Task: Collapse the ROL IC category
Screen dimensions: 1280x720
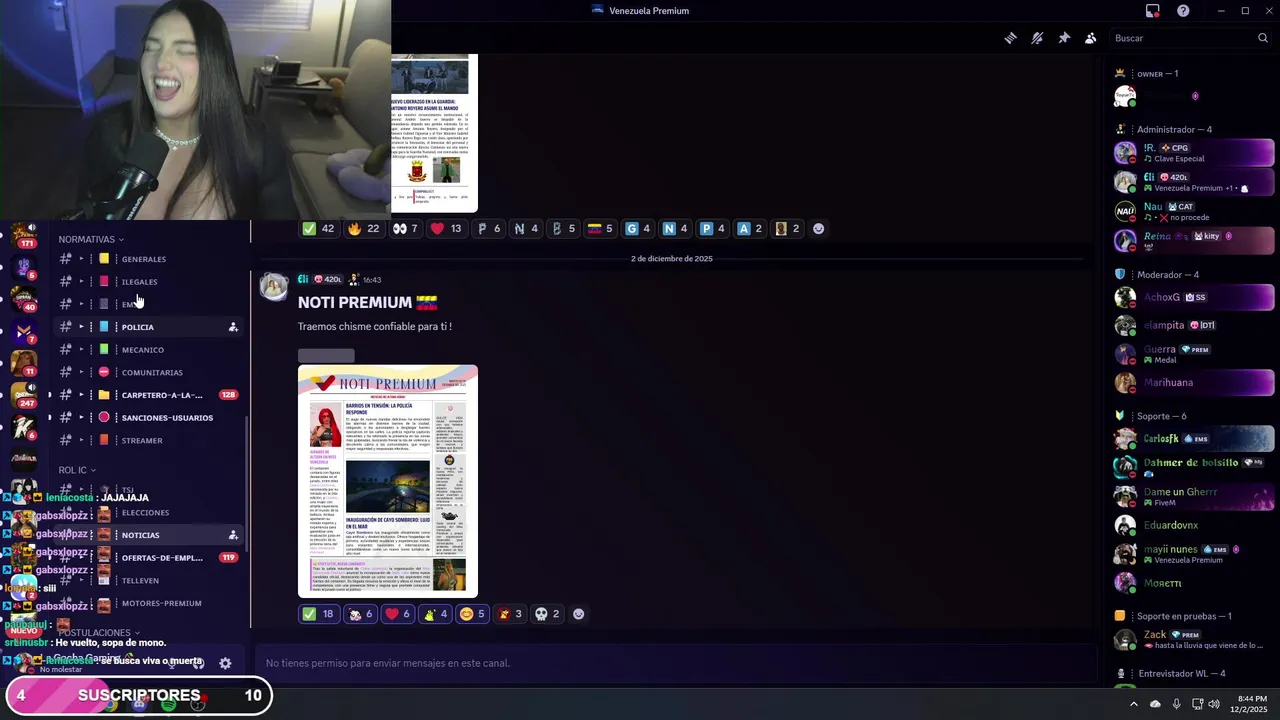Action: click(x=77, y=470)
